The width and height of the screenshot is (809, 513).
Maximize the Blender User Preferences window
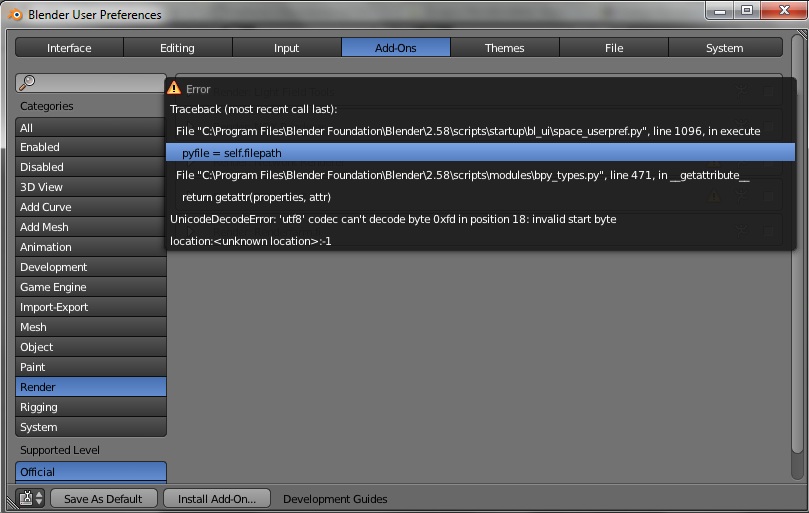pyautogui.click(x=746, y=11)
